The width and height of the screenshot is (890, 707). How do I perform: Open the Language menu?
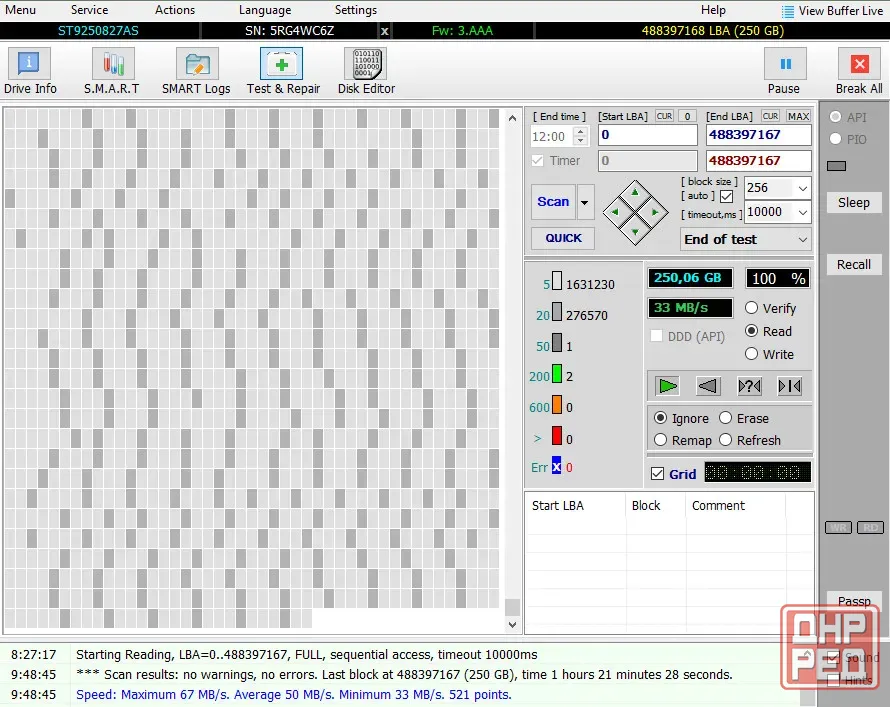tap(265, 10)
